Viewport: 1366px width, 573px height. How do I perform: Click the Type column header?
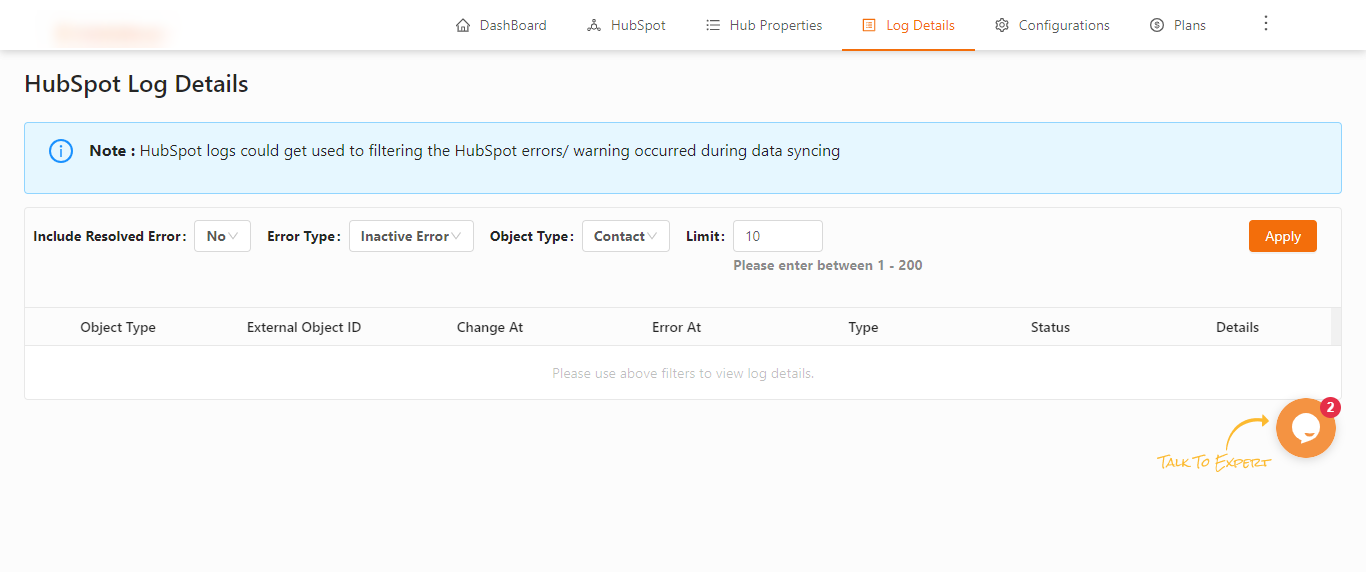pyautogui.click(x=863, y=327)
